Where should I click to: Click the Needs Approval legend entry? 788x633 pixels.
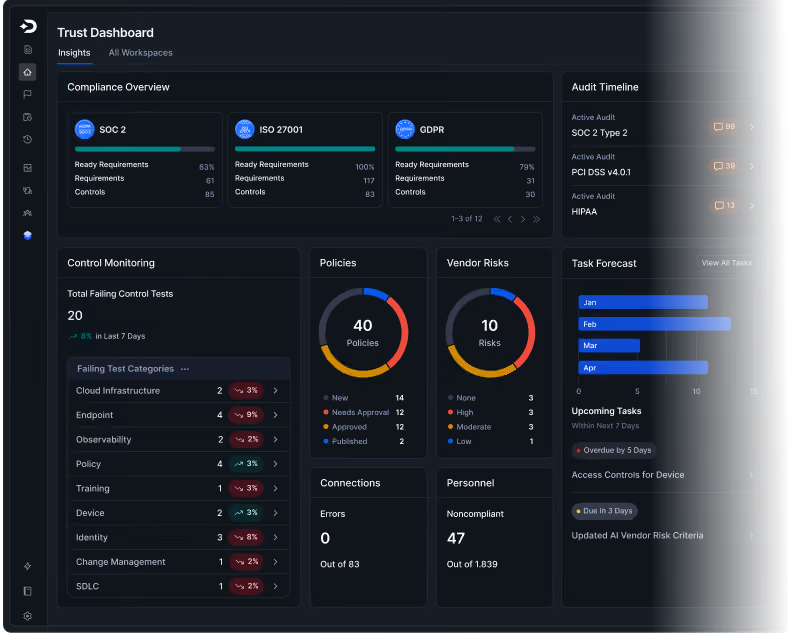coord(363,412)
